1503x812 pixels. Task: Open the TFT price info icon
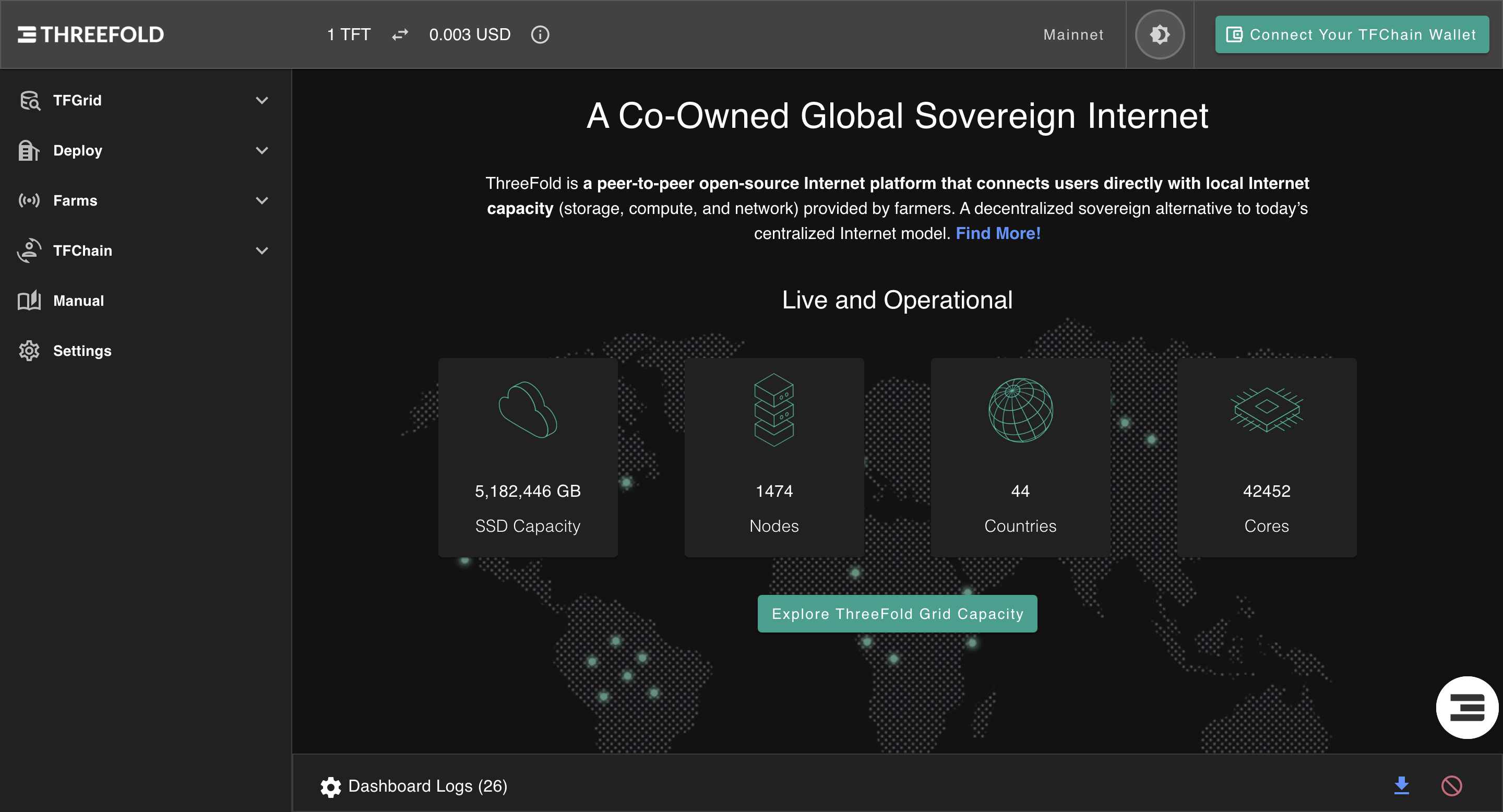pos(540,34)
